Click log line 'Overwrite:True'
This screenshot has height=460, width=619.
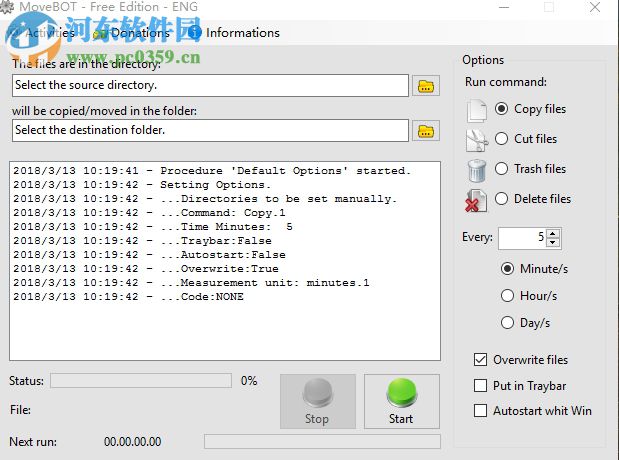pyautogui.click(x=146, y=269)
